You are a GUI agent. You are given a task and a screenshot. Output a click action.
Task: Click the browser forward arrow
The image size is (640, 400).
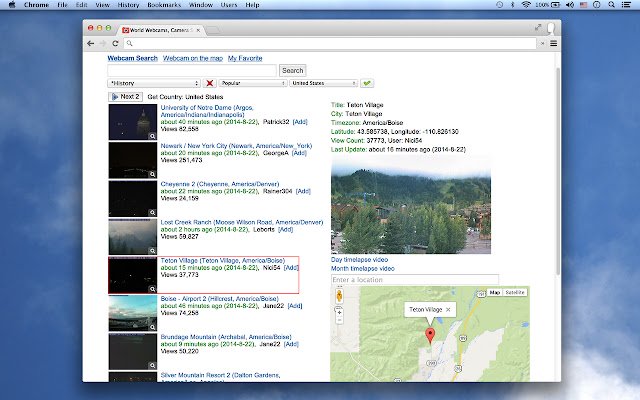pyautogui.click(x=103, y=43)
